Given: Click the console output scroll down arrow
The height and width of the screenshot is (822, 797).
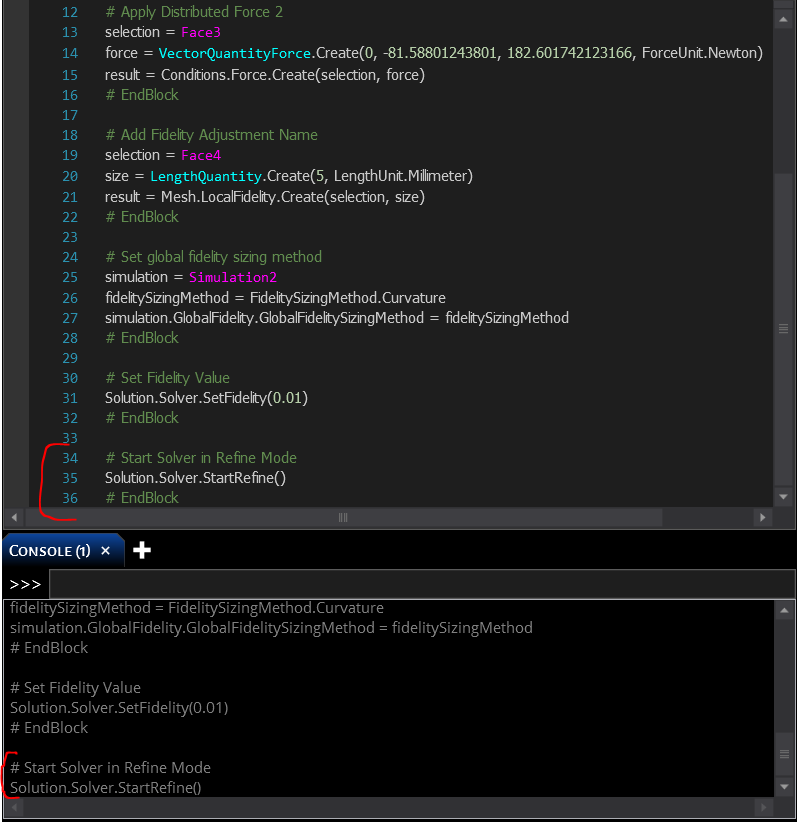Looking at the screenshot, I should [784, 786].
